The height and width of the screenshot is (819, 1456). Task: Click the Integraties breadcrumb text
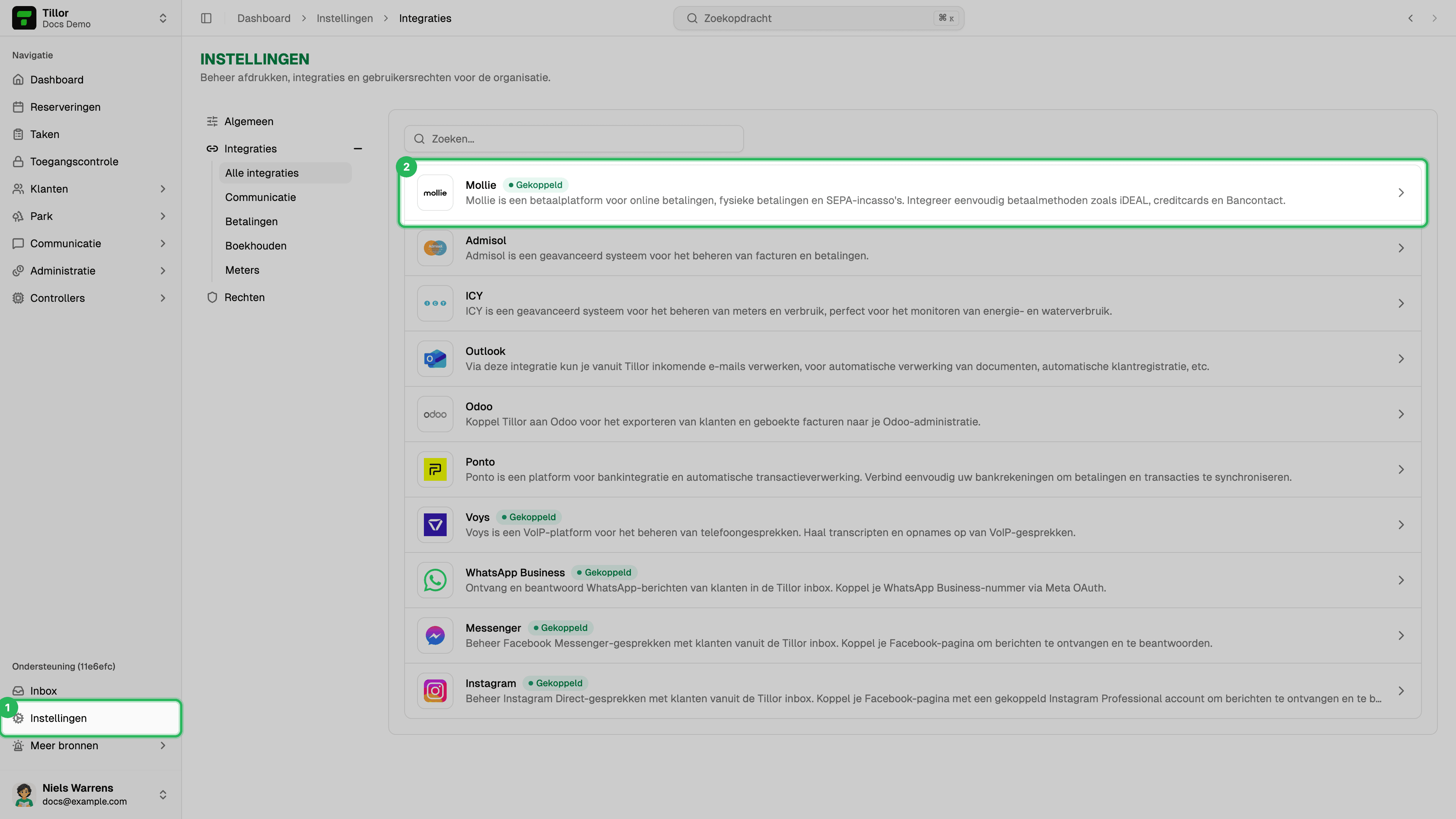click(x=425, y=18)
